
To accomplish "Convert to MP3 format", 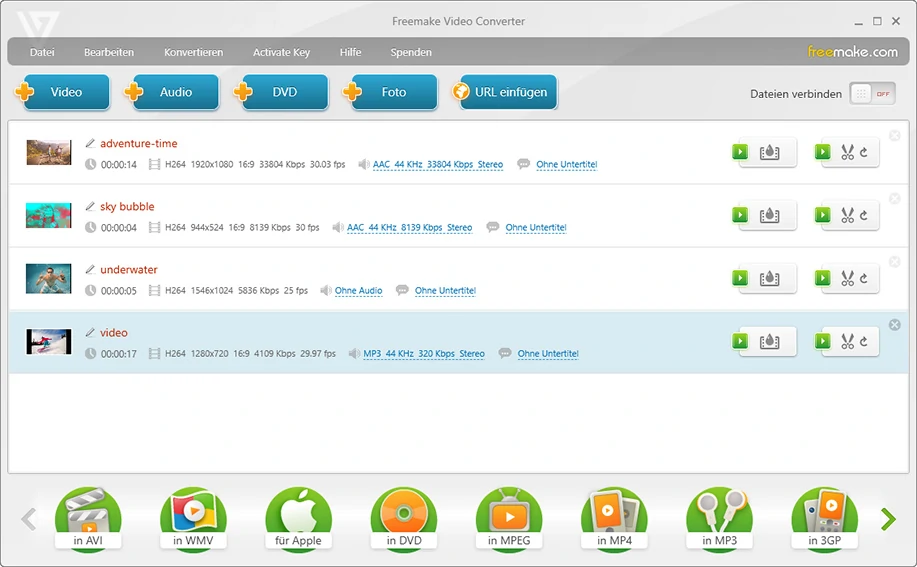I will 719,518.
